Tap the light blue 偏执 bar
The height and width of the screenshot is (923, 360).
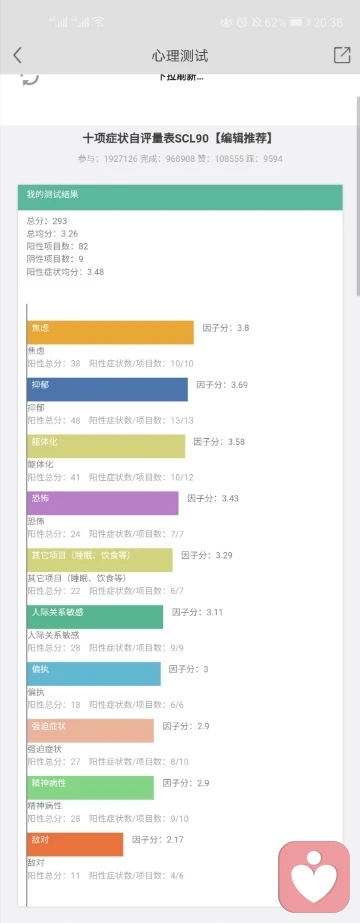pos(94,674)
